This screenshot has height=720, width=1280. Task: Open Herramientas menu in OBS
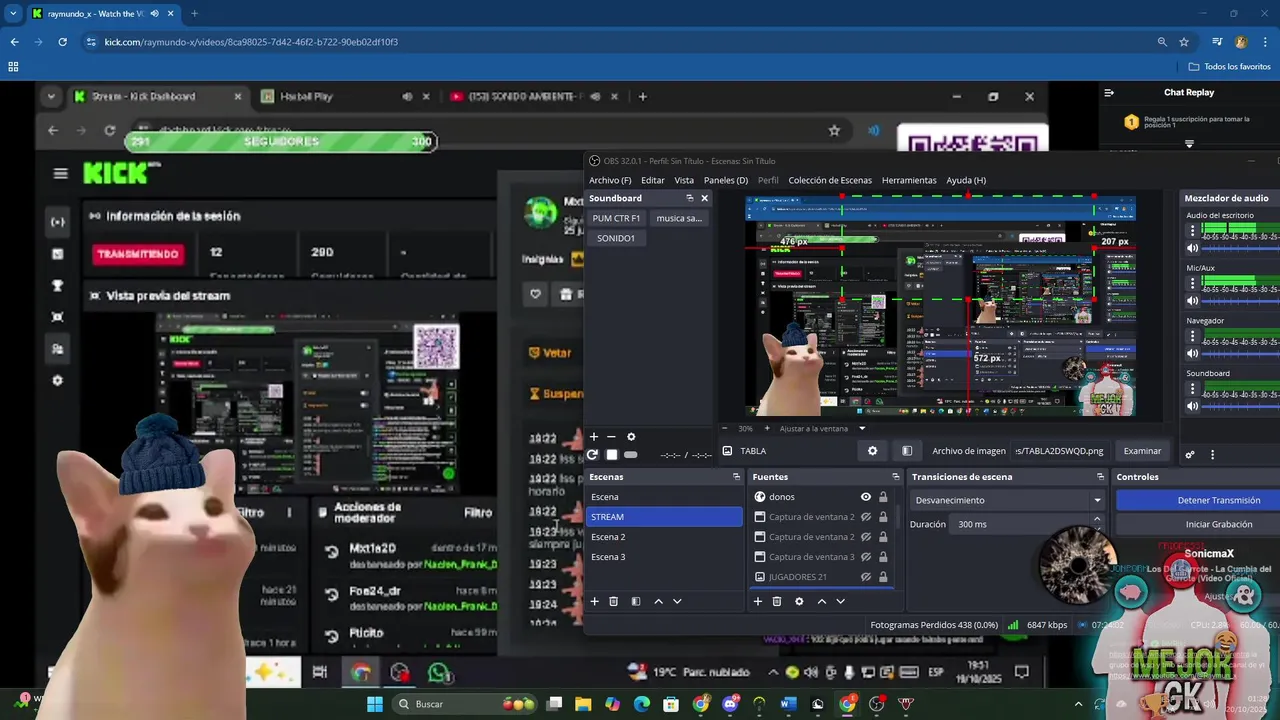[909, 181]
